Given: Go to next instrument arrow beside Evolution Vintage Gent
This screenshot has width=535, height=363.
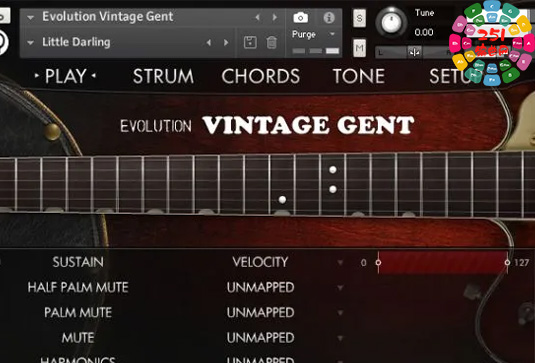Looking at the screenshot, I should click(275, 17).
